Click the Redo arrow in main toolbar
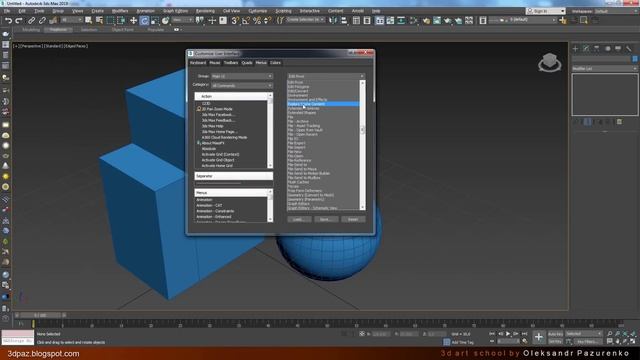Screen dimensions: 640x360 tap(19, 20)
